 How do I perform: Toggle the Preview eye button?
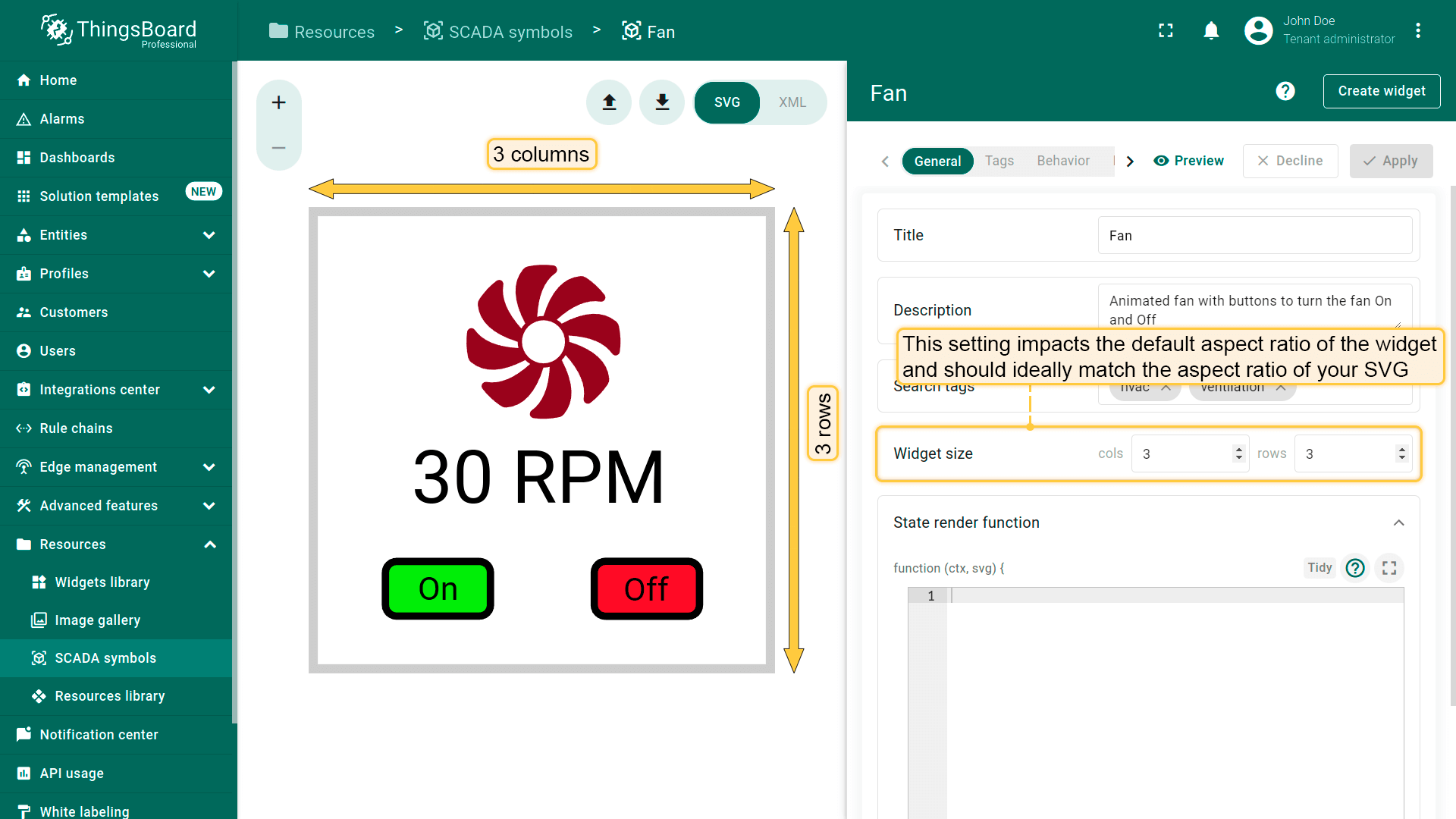(1188, 161)
